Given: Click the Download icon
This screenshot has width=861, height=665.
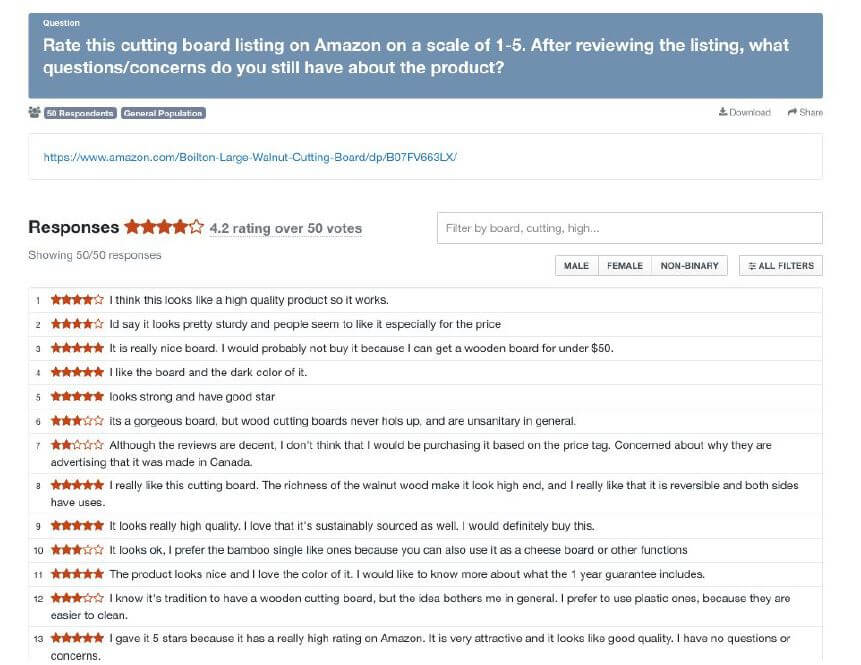Looking at the screenshot, I should [722, 113].
